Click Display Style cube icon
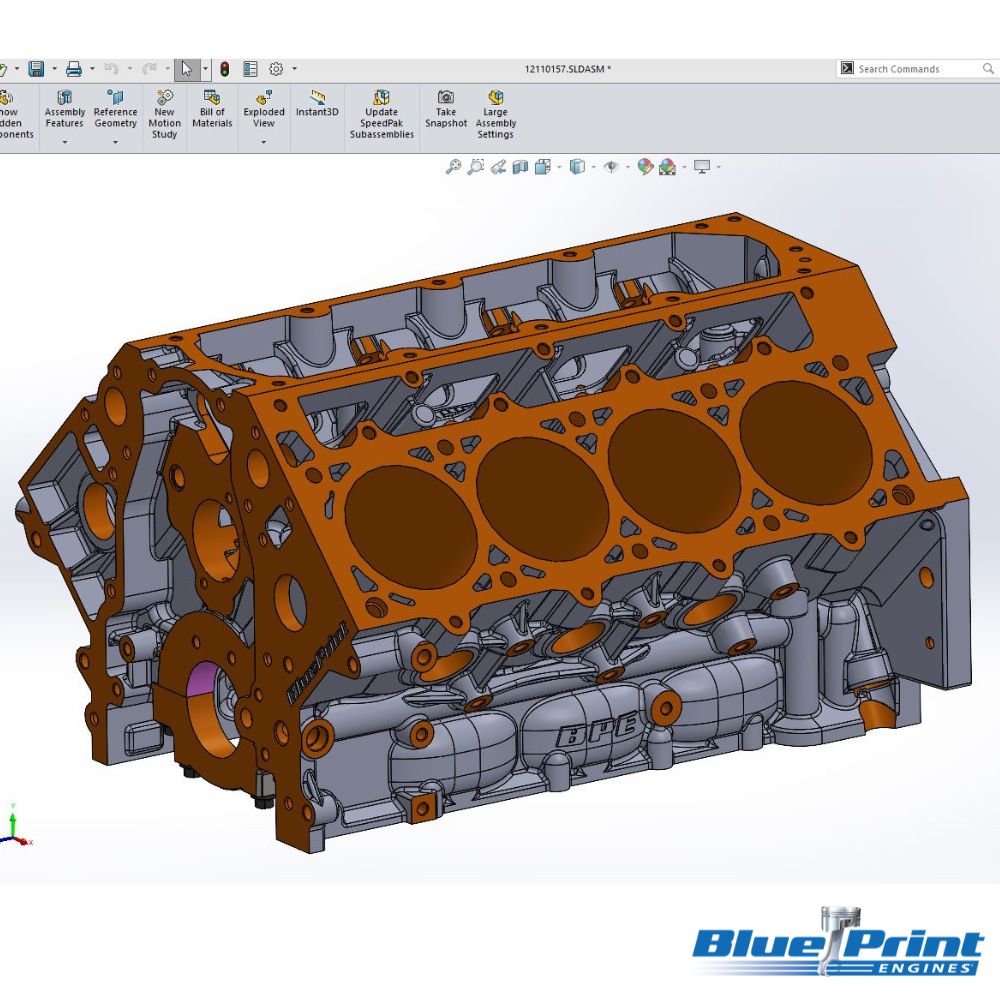The width and height of the screenshot is (1000, 1000). click(x=577, y=167)
